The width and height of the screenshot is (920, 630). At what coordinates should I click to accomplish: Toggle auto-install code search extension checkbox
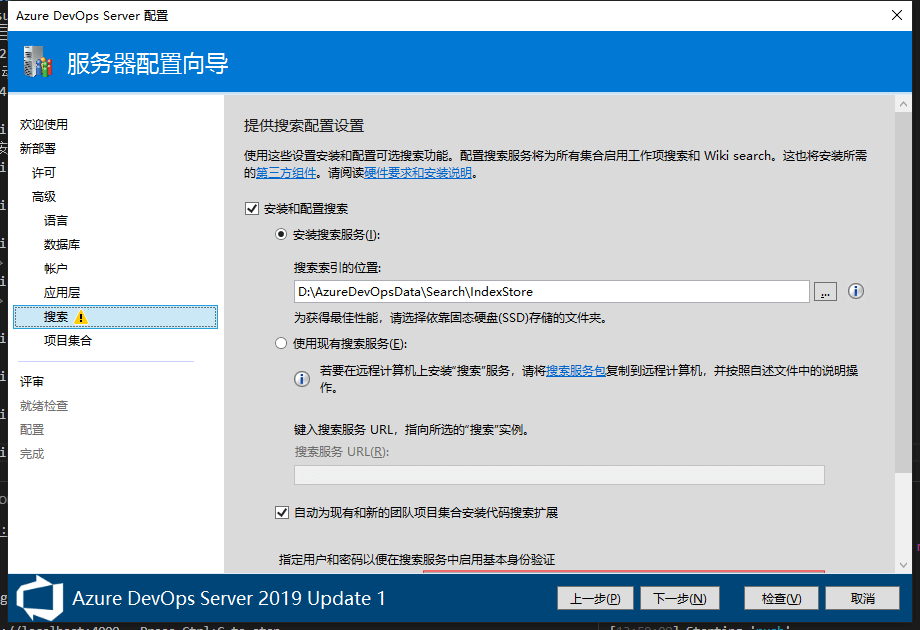282,512
